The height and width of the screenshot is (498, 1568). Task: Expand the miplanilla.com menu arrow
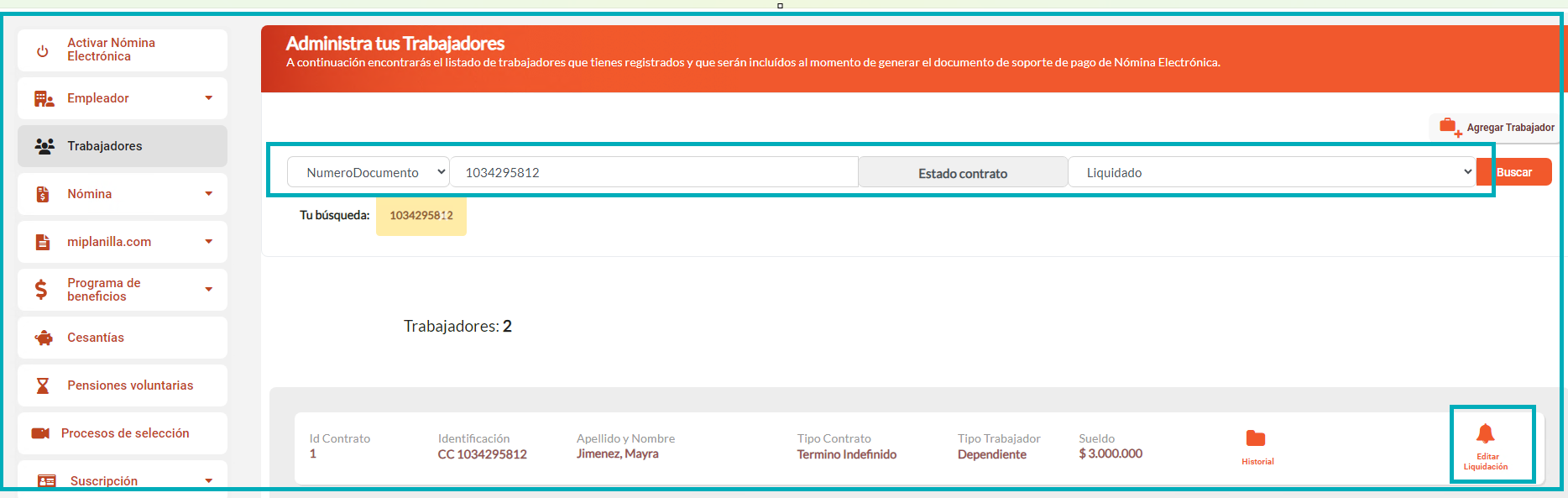coord(209,242)
